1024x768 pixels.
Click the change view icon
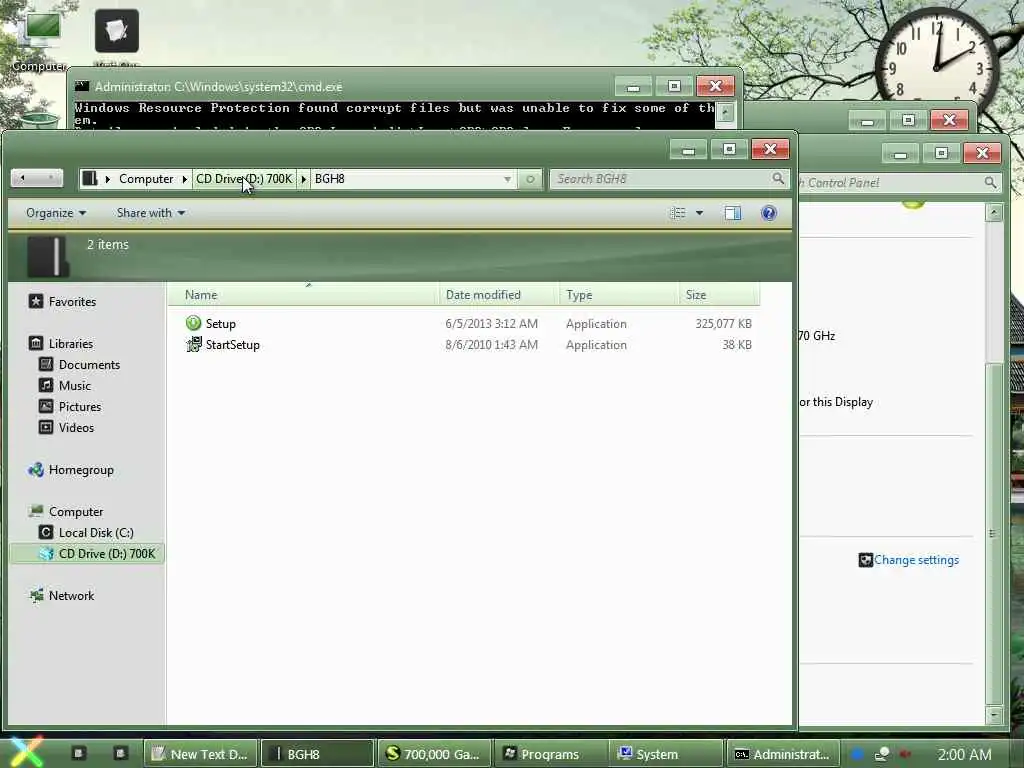678,213
